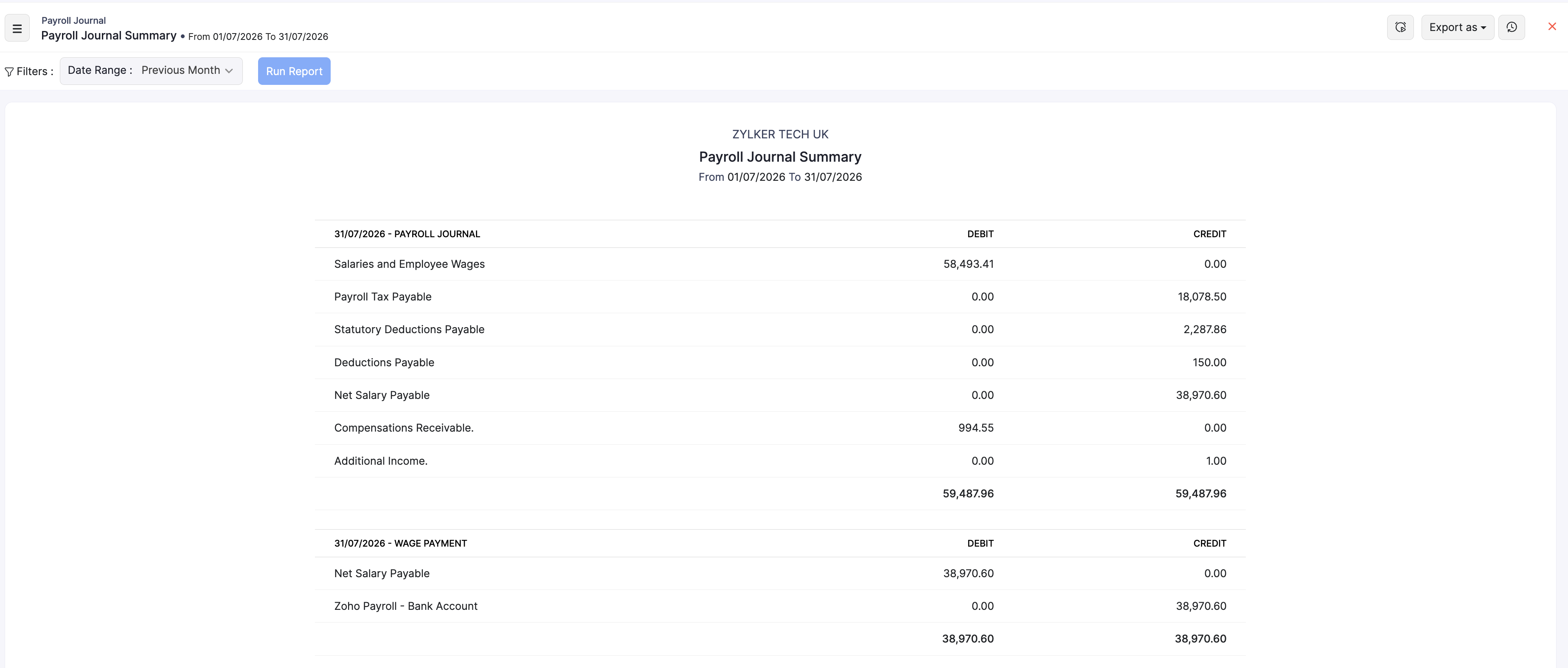1568x668 pixels.
Task: Select the Salaries and Employee Wages row
Action: [780, 264]
